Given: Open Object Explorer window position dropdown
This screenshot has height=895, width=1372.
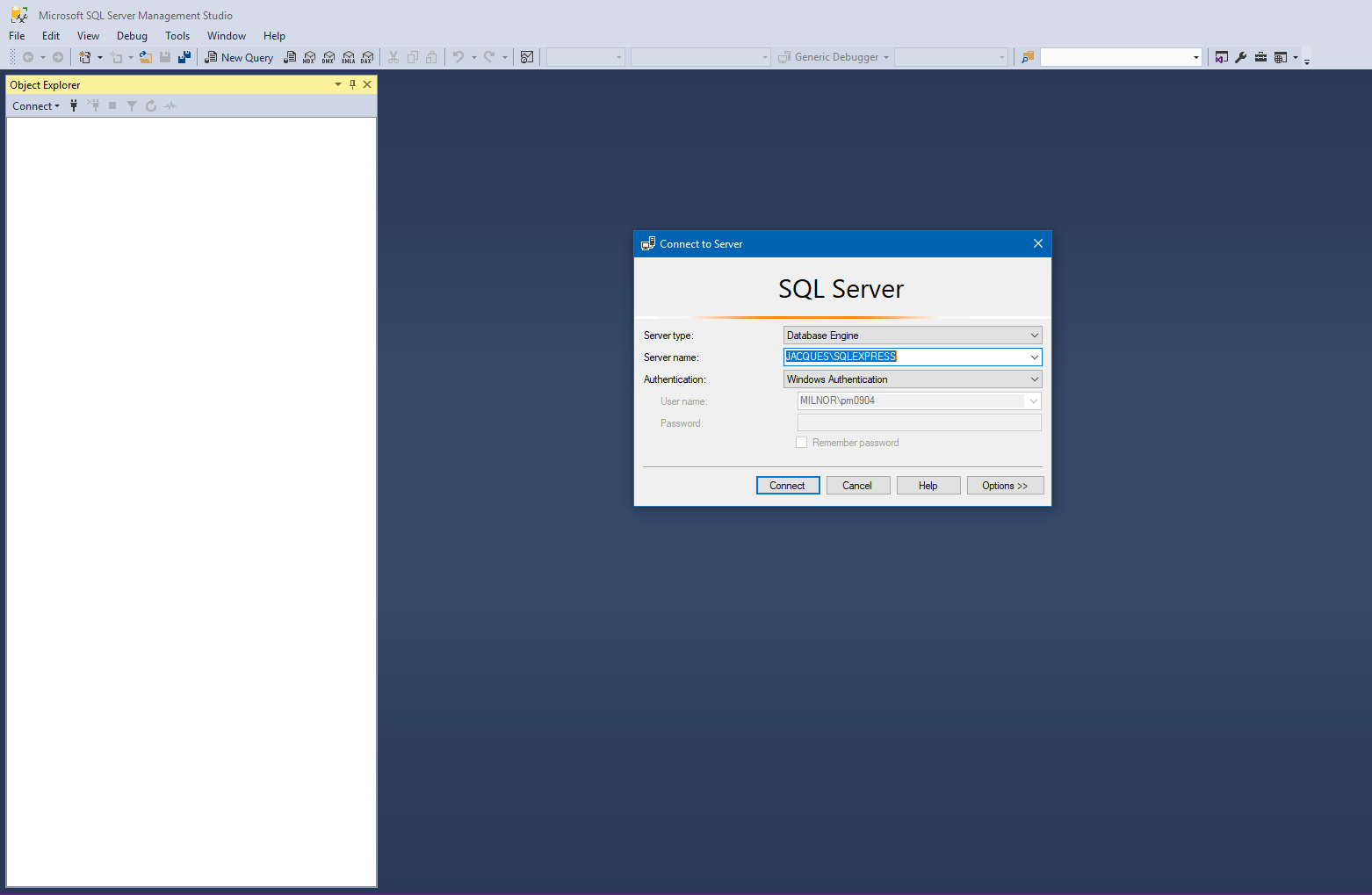Looking at the screenshot, I should click(338, 84).
